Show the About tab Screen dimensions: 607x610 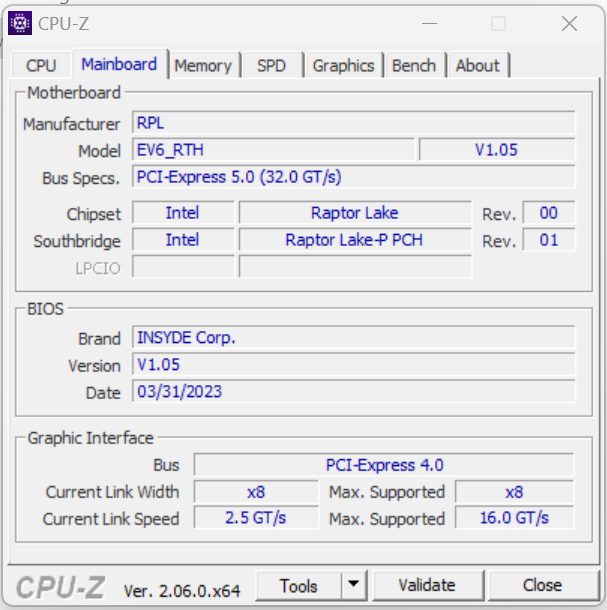[477, 66]
